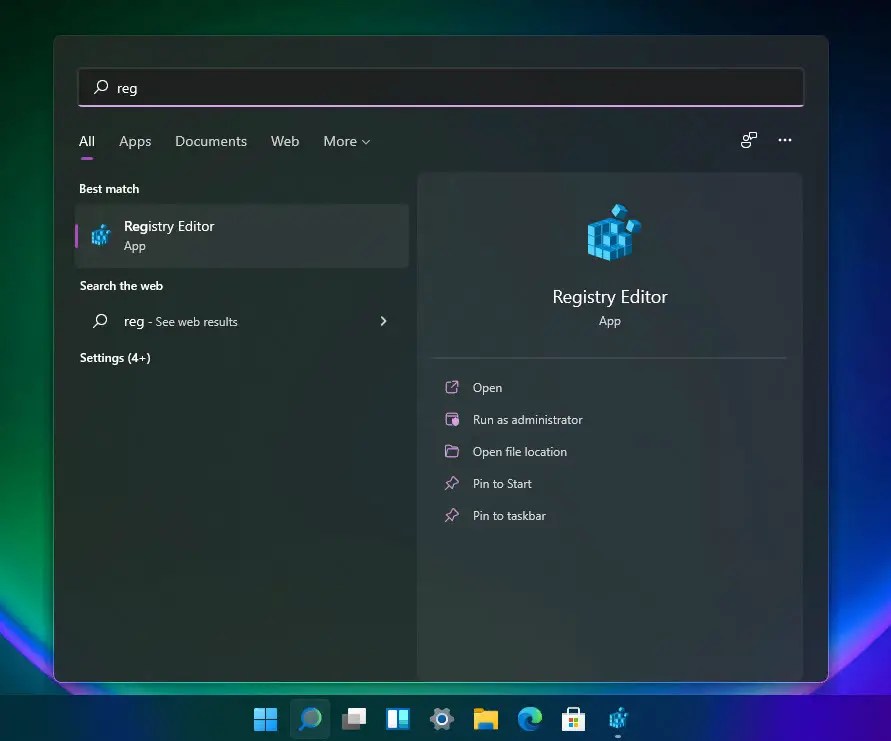Open Microsoft Store from the taskbar
The width and height of the screenshot is (891, 741).
pyautogui.click(x=573, y=719)
